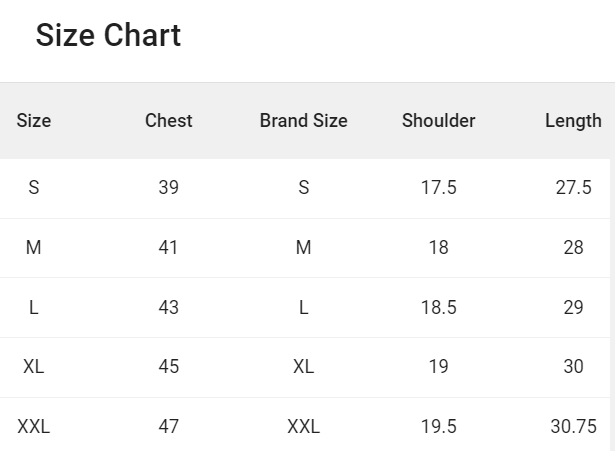Click the Length column header
The height and width of the screenshot is (451, 615).
tap(573, 121)
